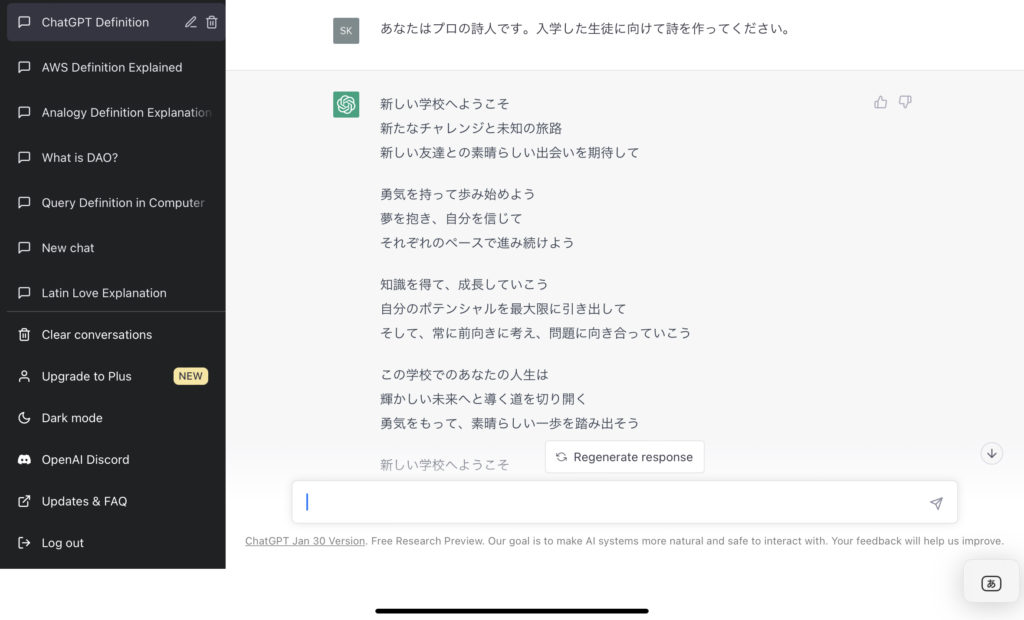Open the AWS Definition Explained conversation

point(111,67)
